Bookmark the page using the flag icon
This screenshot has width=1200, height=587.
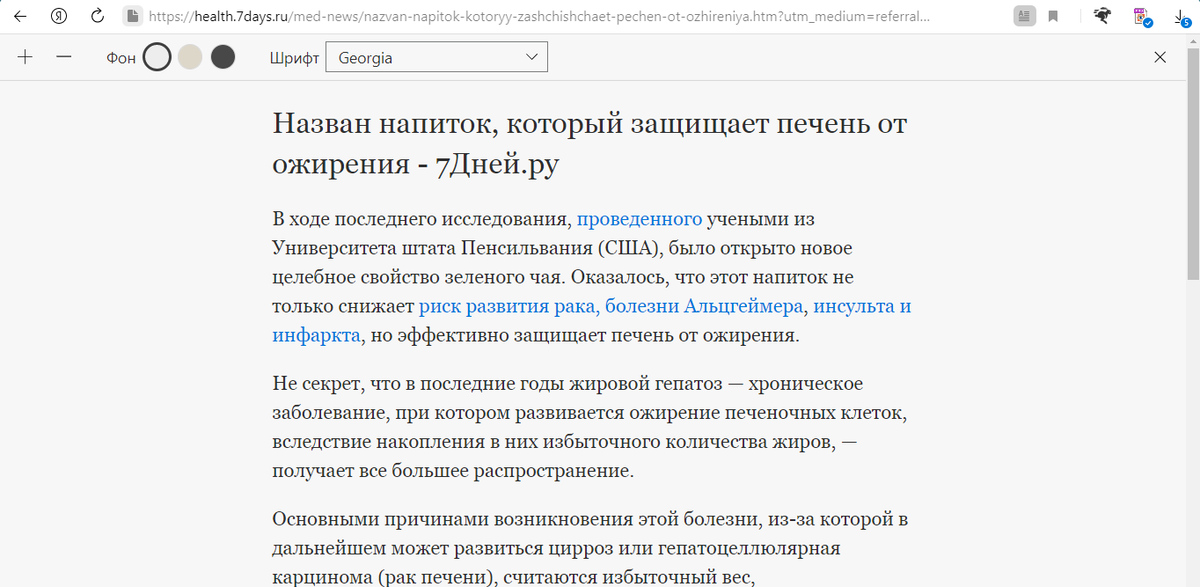(1052, 16)
